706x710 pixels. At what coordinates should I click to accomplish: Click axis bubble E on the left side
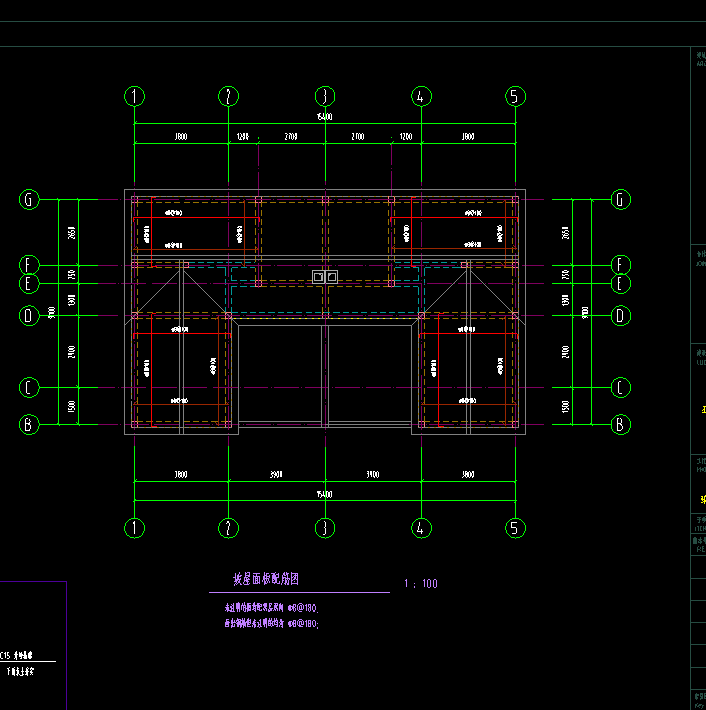(x=29, y=283)
